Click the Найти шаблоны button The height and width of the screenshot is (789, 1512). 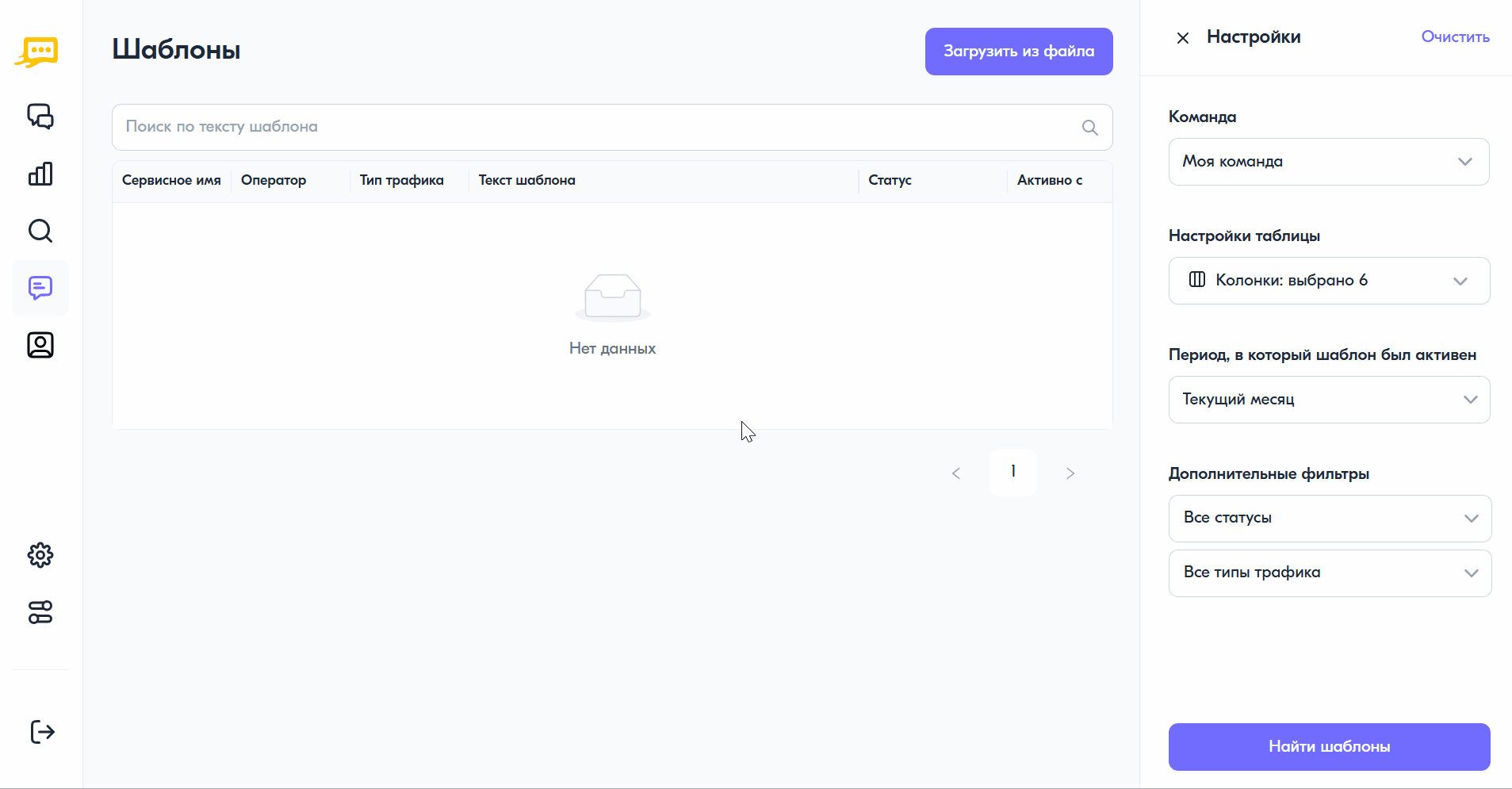(1329, 747)
